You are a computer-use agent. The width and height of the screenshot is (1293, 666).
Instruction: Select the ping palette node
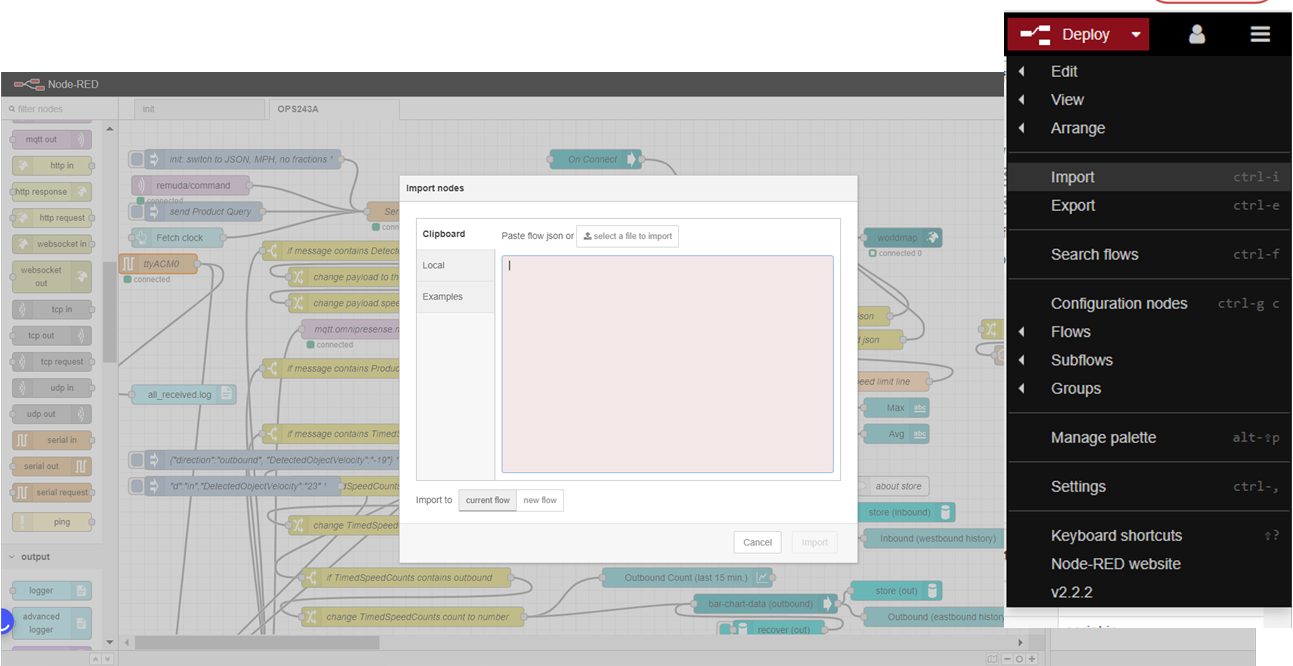(x=51, y=522)
